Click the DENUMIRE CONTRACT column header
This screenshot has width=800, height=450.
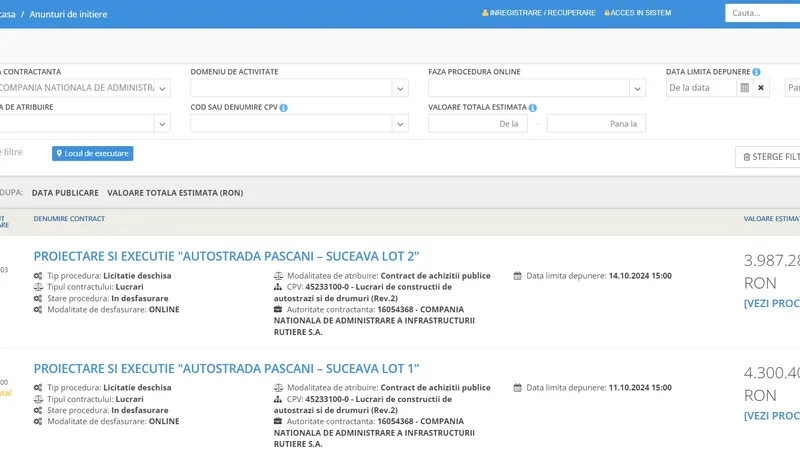click(x=69, y=218)
